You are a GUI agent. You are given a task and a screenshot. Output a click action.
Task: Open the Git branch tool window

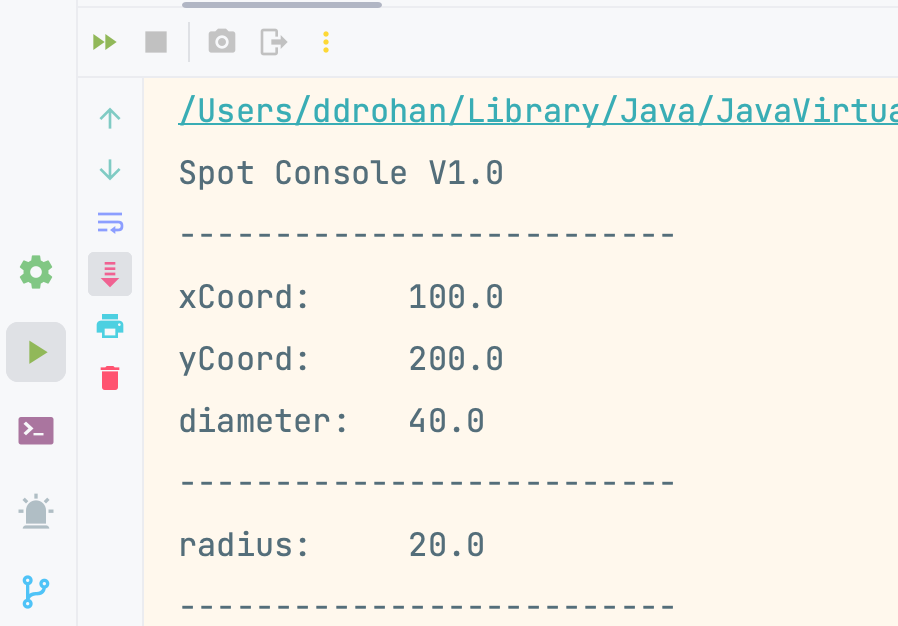point(36,591)
